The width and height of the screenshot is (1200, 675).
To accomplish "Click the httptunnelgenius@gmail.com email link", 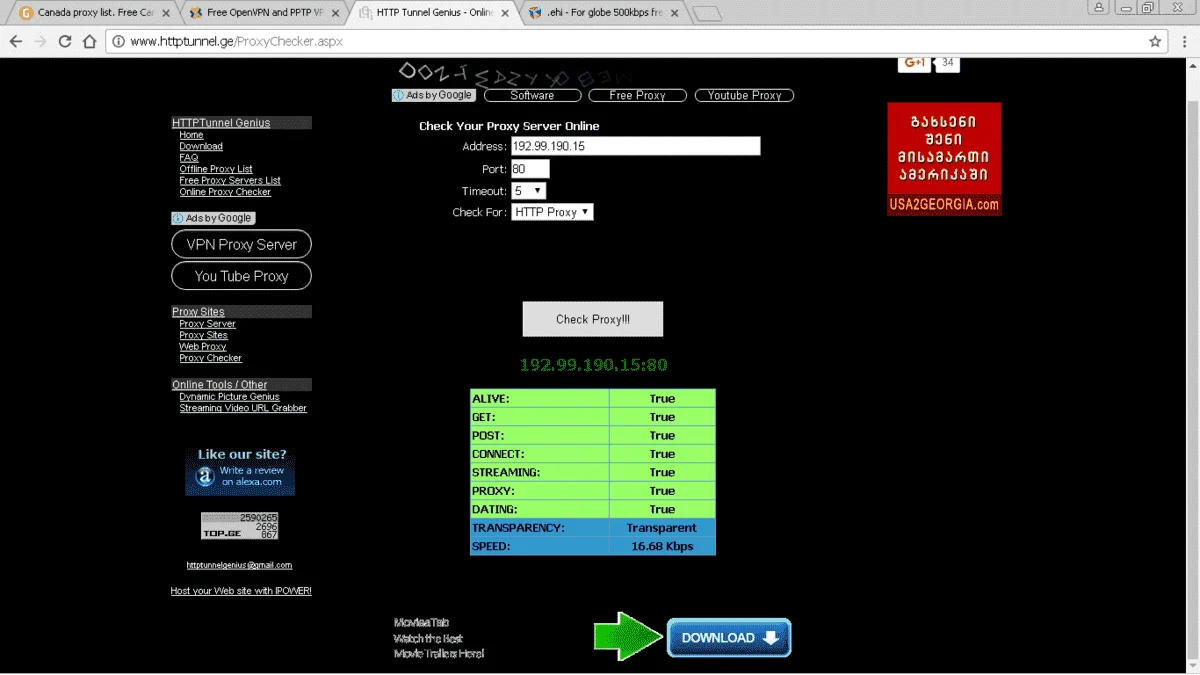I will 239,565.
